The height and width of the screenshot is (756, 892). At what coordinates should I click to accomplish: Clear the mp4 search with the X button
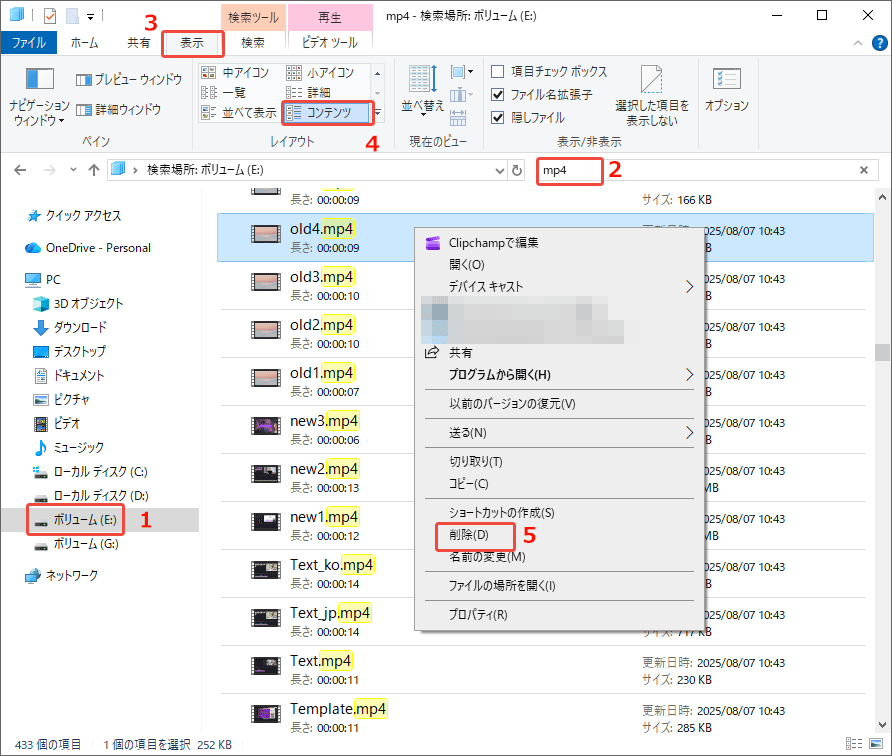[x=864, y=170]
